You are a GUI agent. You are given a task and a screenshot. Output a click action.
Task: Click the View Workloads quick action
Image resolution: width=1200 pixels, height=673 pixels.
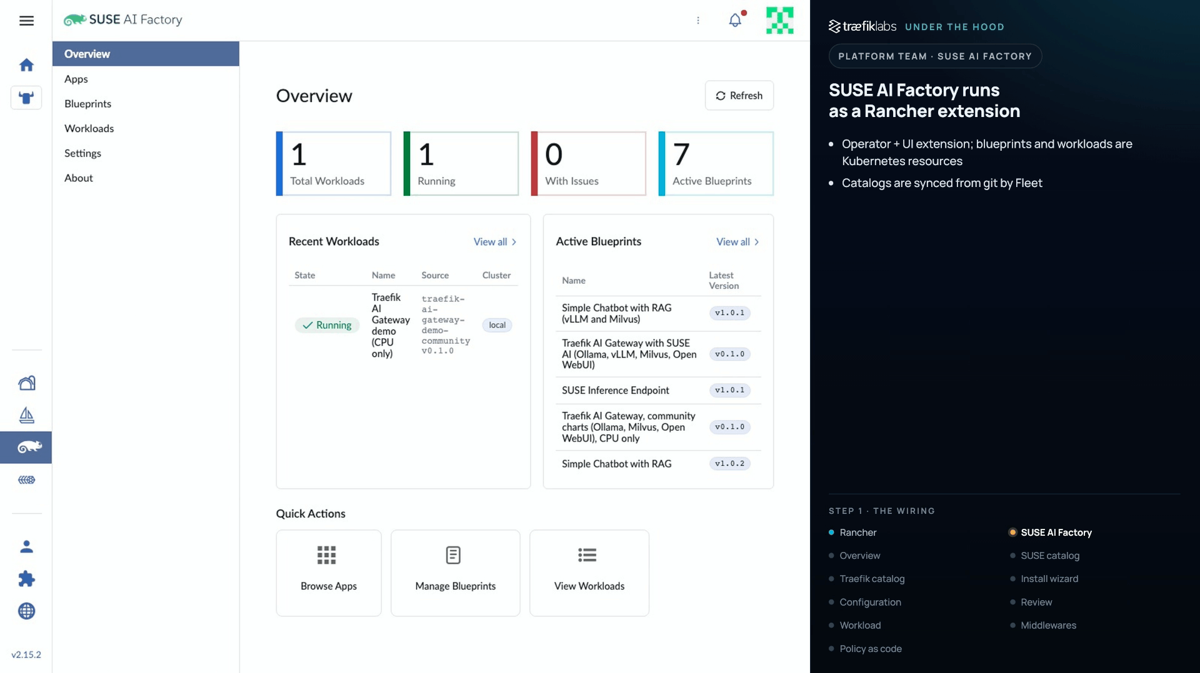pyautogui.click(x=589, y=573)
